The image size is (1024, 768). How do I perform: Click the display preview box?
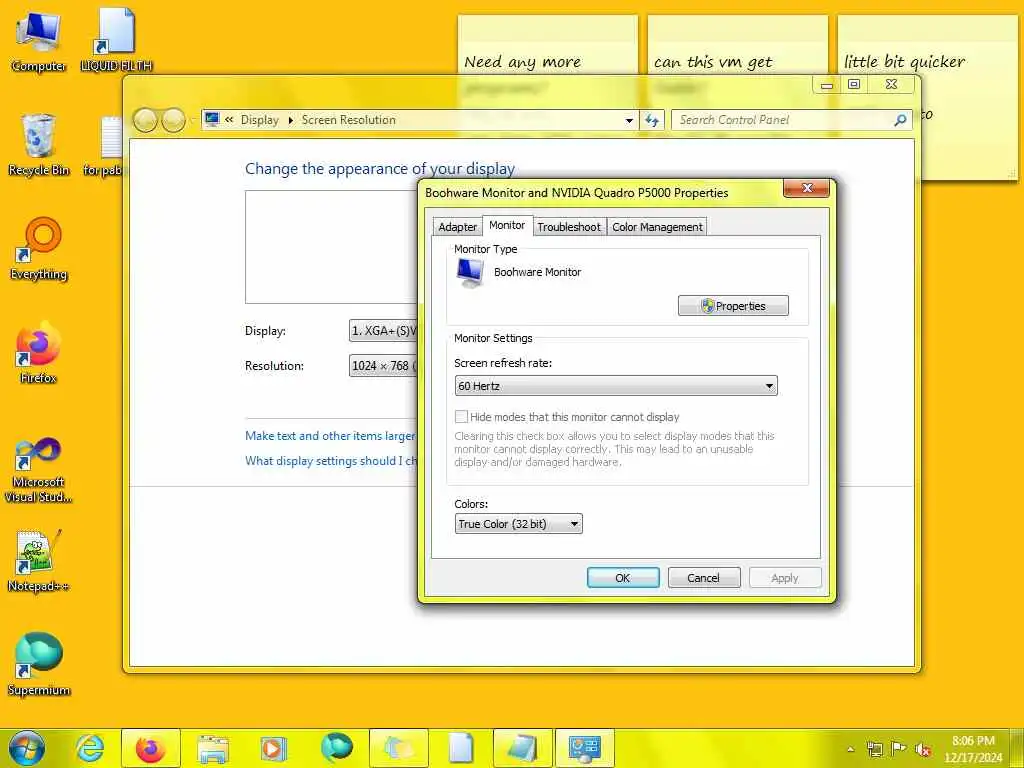click(331, 247)
